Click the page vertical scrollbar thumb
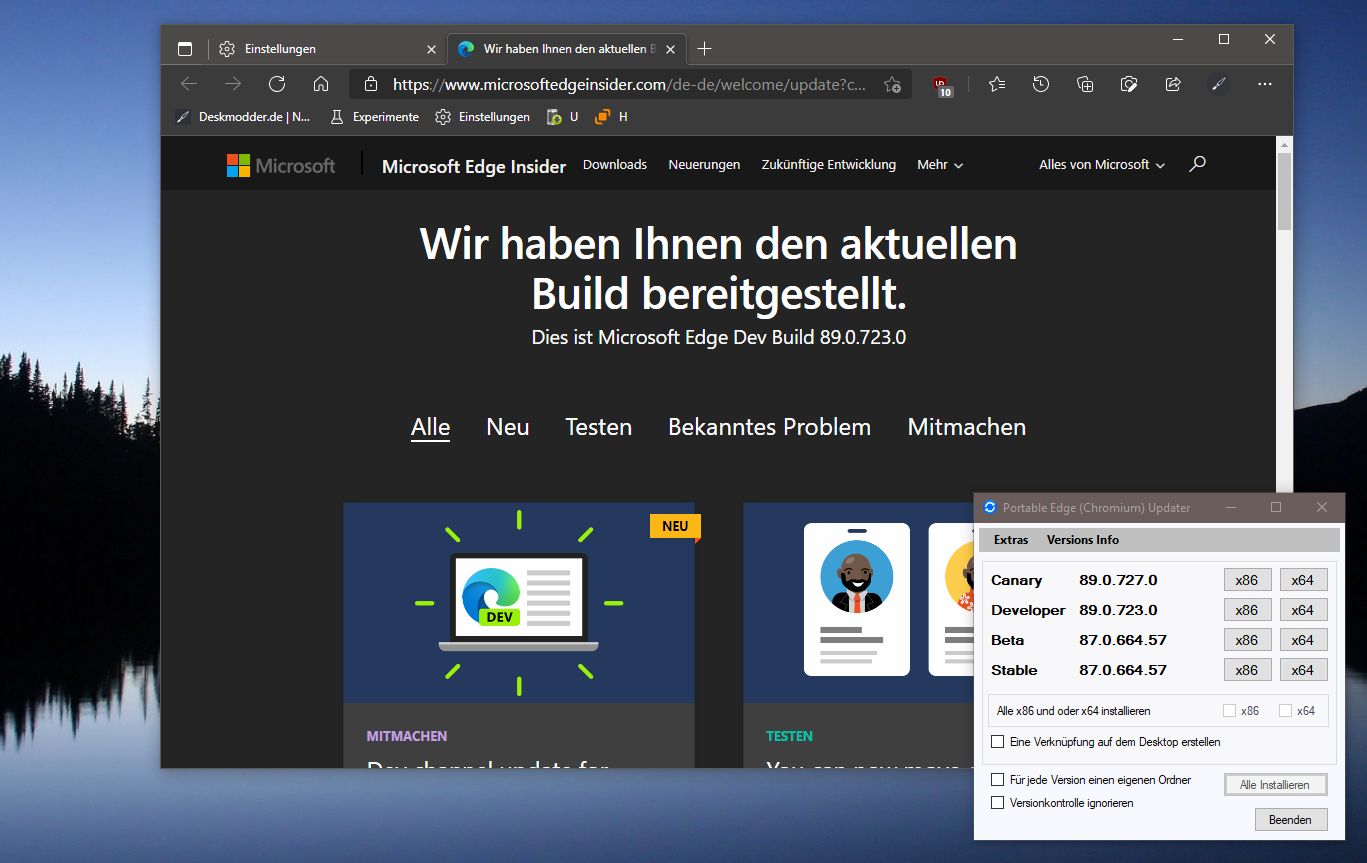The width and height of the screenshot is (1367, 863). point(1284,192)
